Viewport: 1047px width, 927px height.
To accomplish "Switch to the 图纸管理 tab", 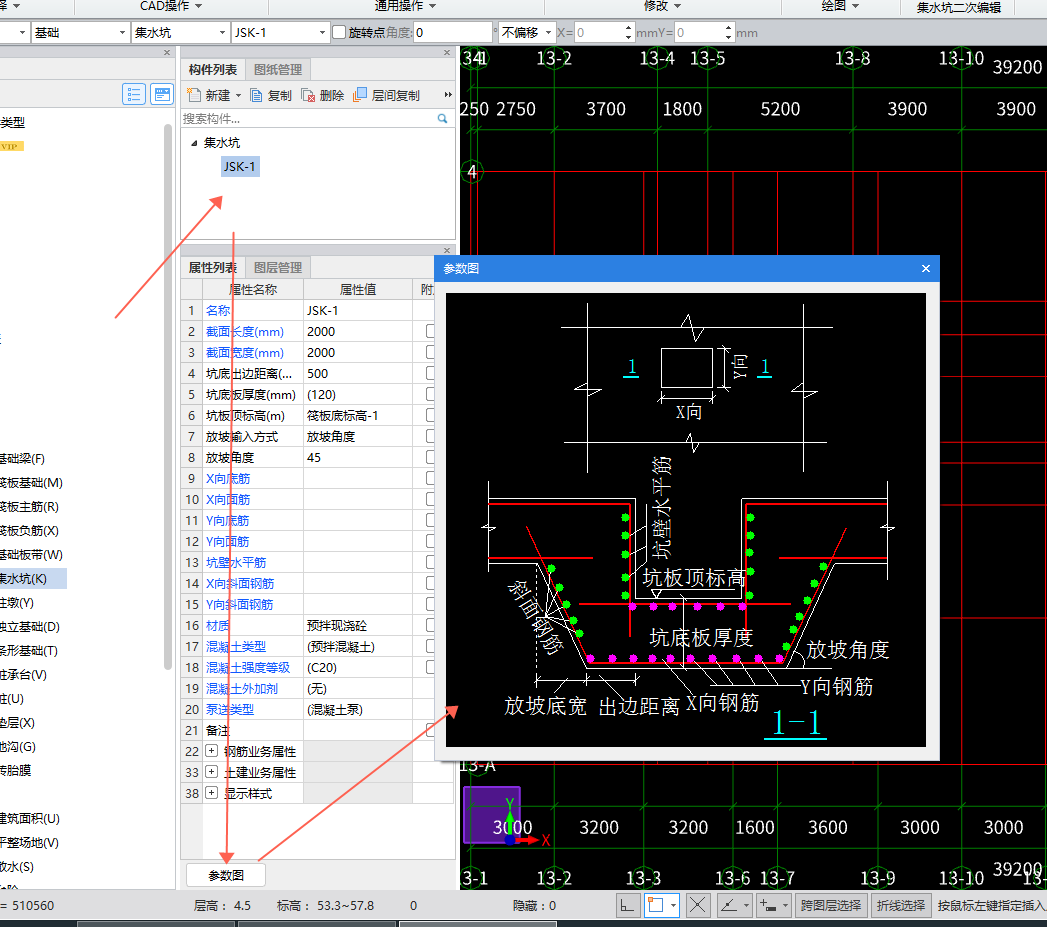I will (278, 69).
